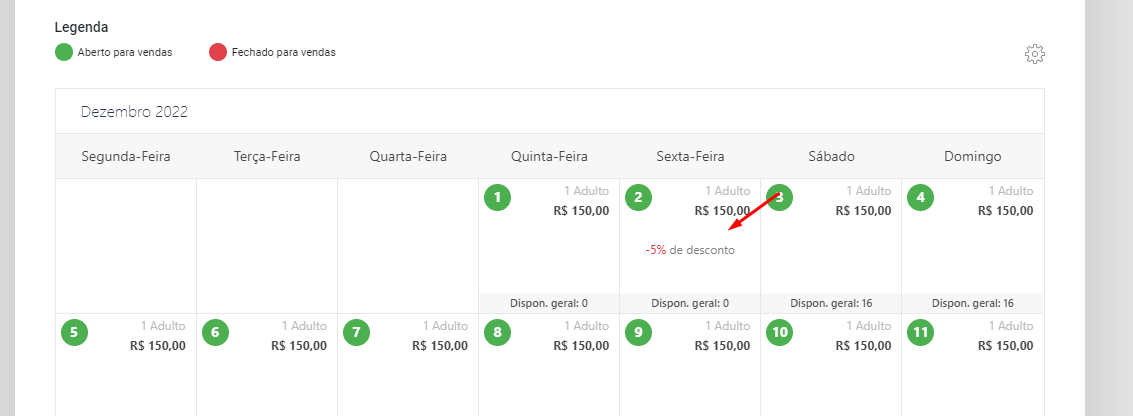The height and width of the screenshot is (416, 1133).
Task: Pick day 11 green circle
Action: 920,332
